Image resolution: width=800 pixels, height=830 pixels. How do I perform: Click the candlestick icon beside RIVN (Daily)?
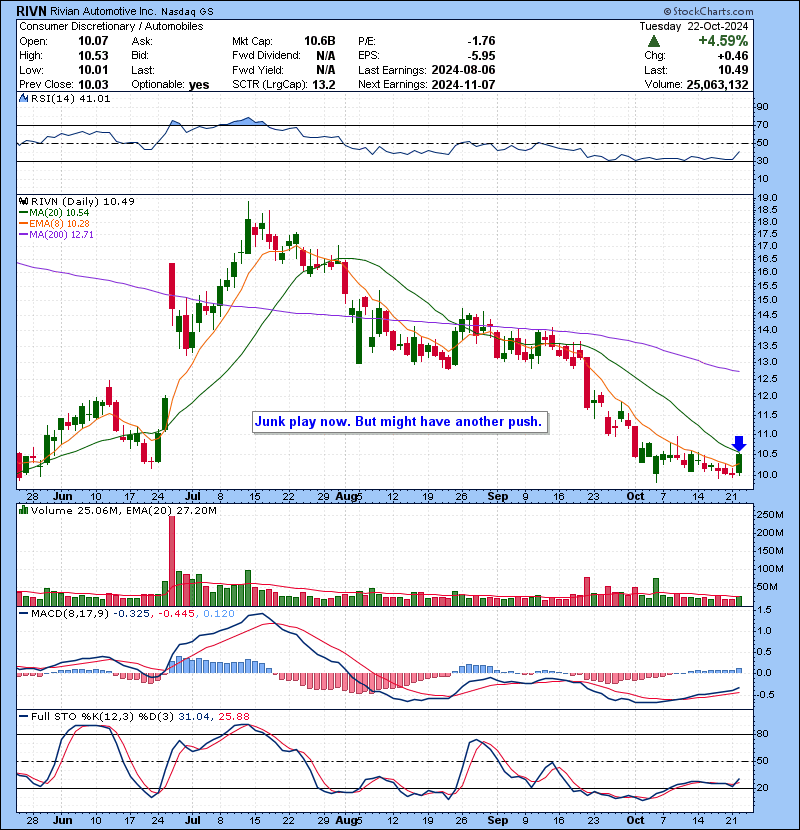[x=23, y=201]
